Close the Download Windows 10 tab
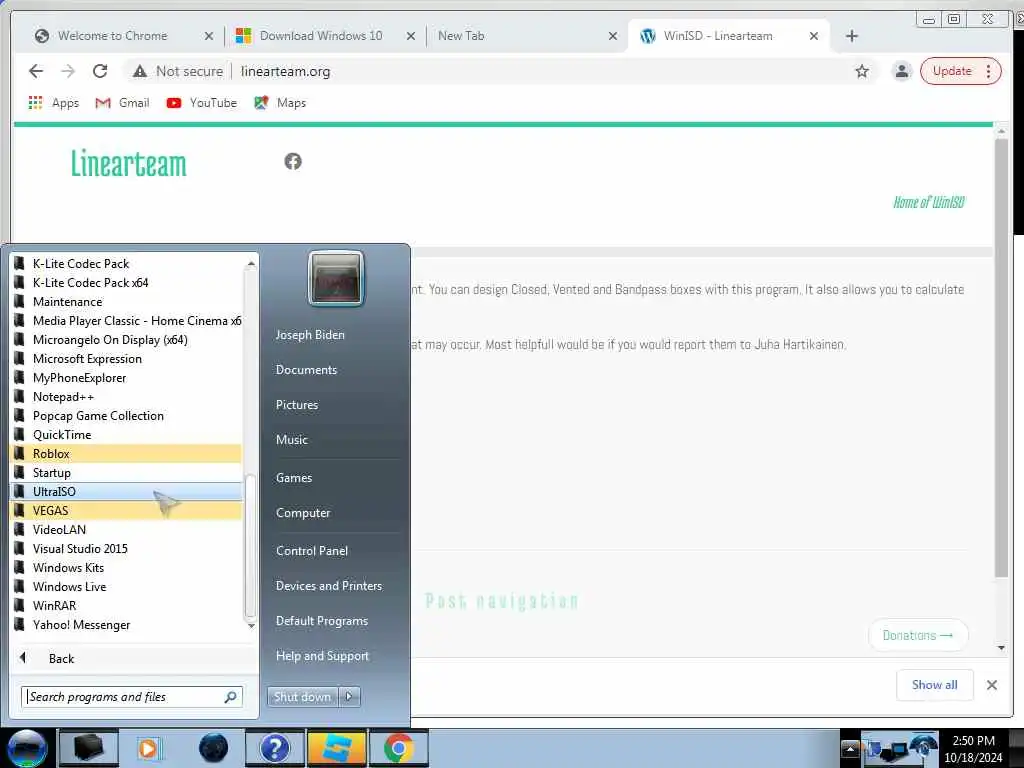1024x768 pixels. click(x=411, y=36)
